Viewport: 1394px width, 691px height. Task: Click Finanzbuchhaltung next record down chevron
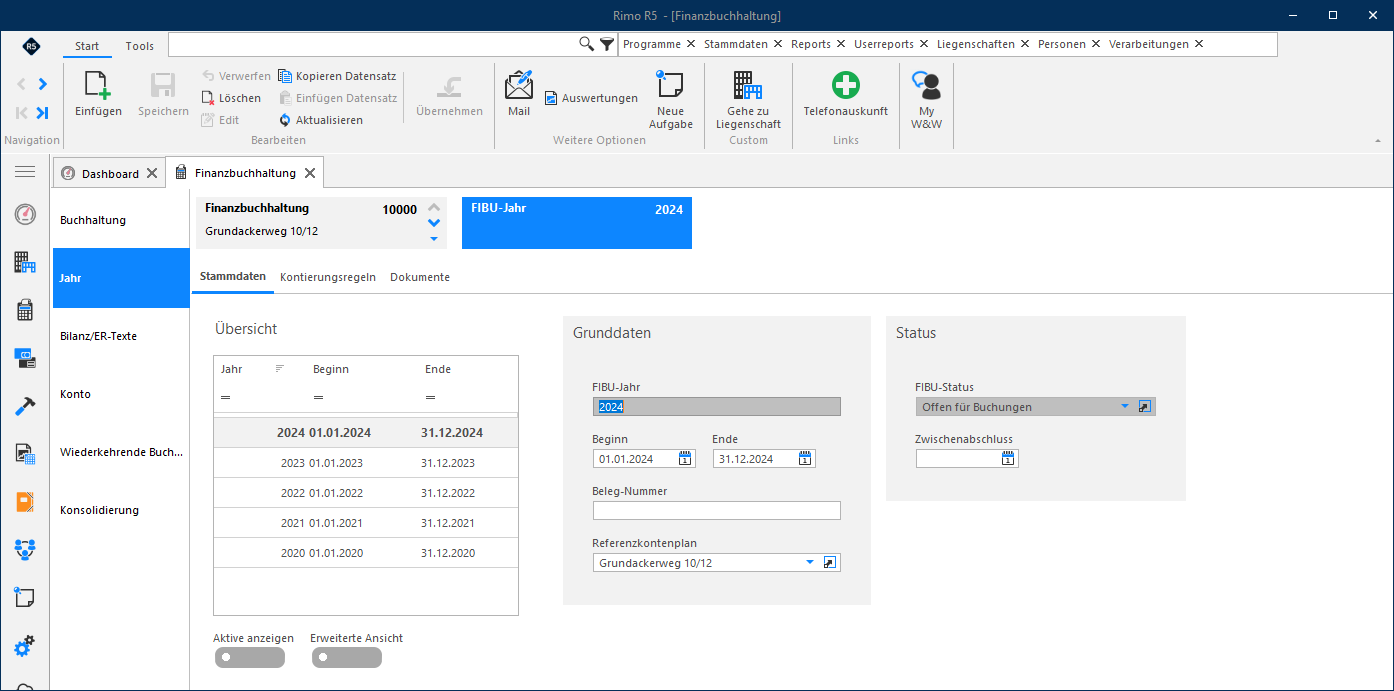coord(434,223)
